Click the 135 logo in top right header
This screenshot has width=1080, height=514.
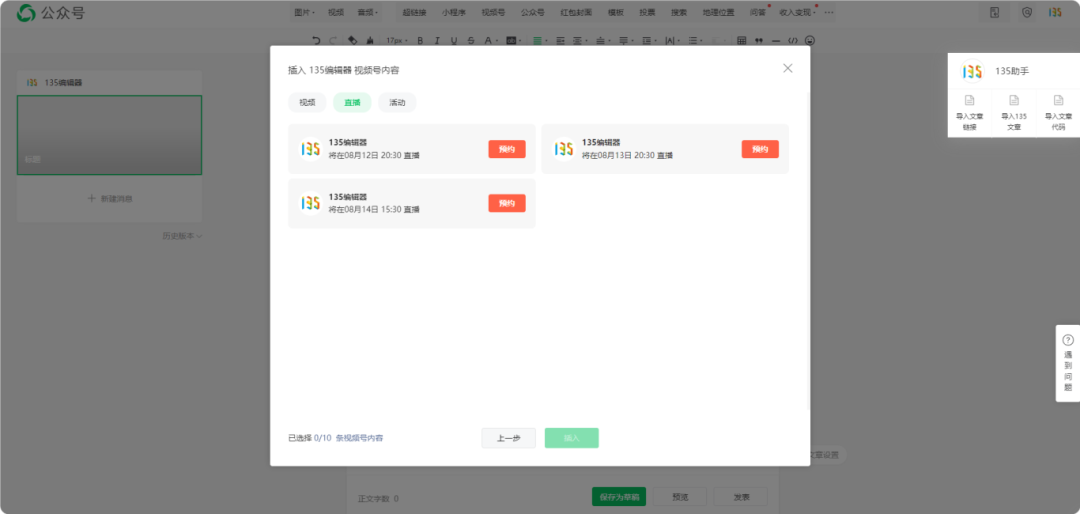pyautogui.click(x=1055, y=12)
